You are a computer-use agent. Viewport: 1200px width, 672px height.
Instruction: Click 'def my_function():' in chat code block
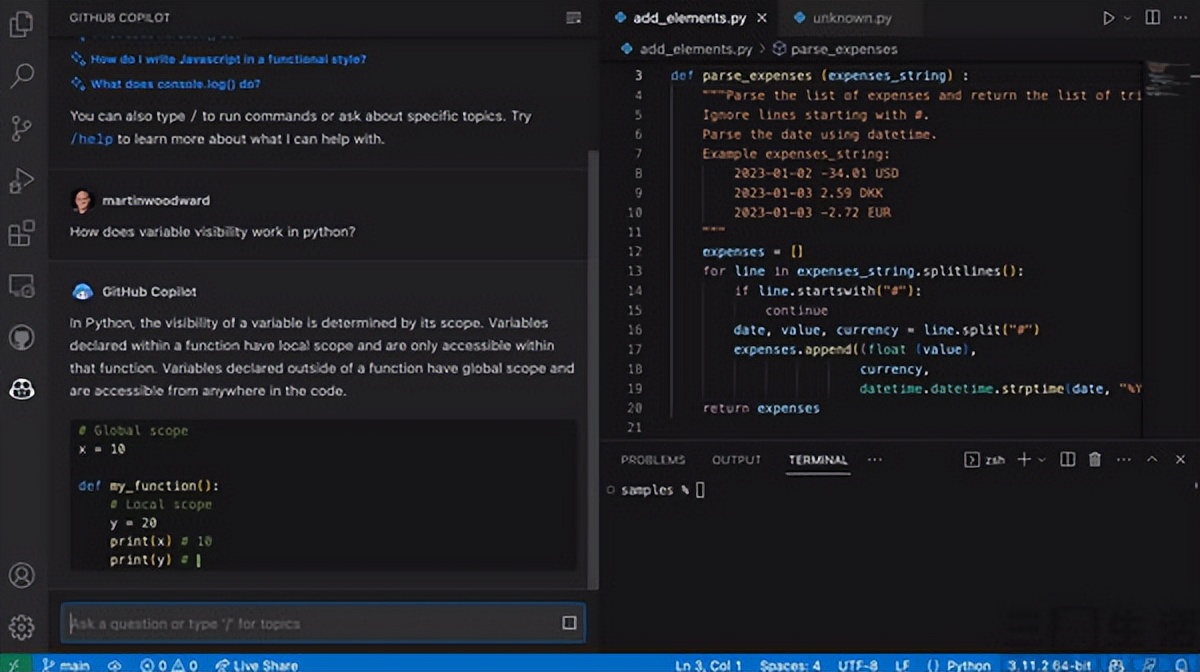148,486
